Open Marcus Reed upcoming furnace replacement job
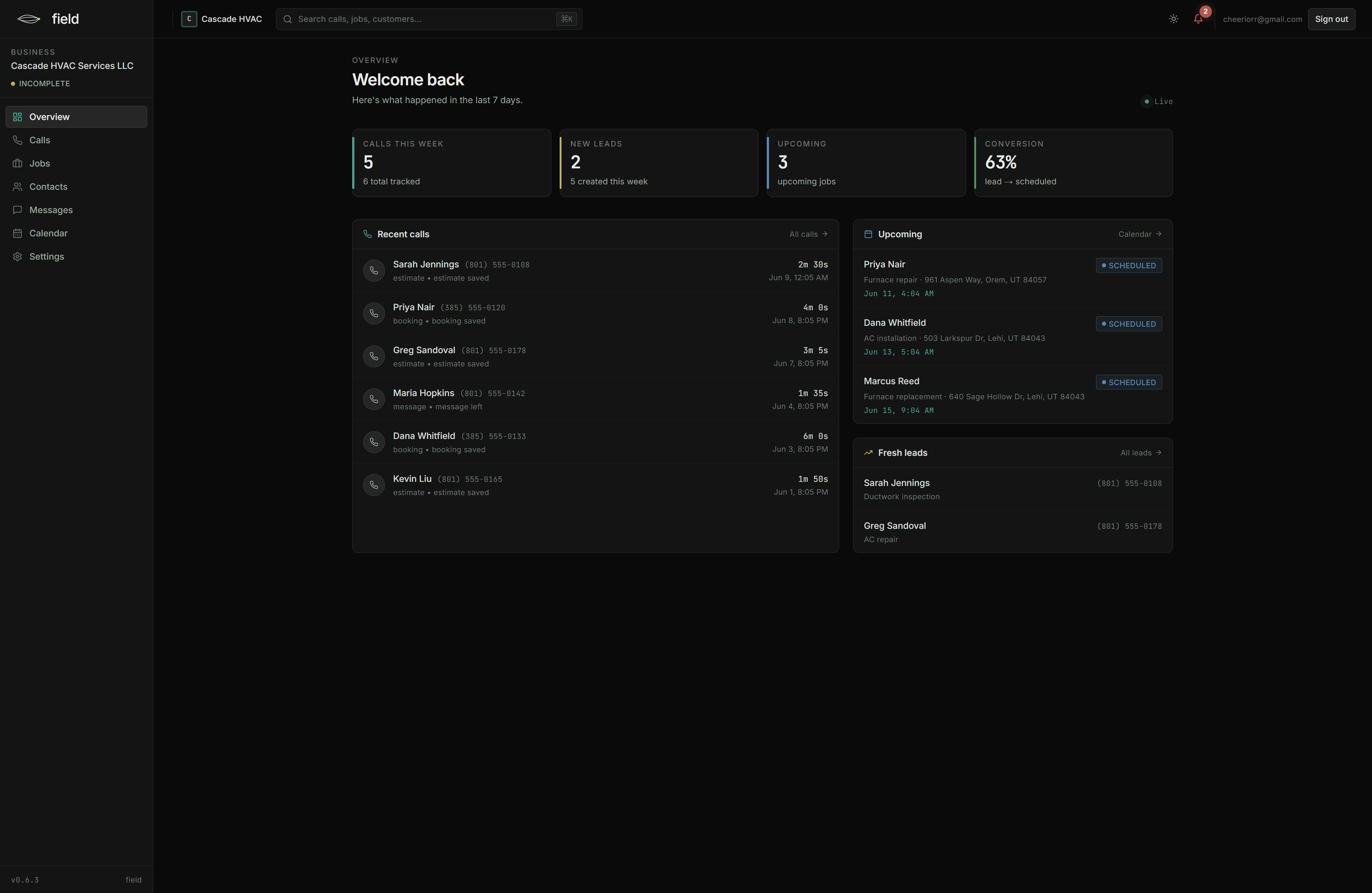 click(1012, 395)
